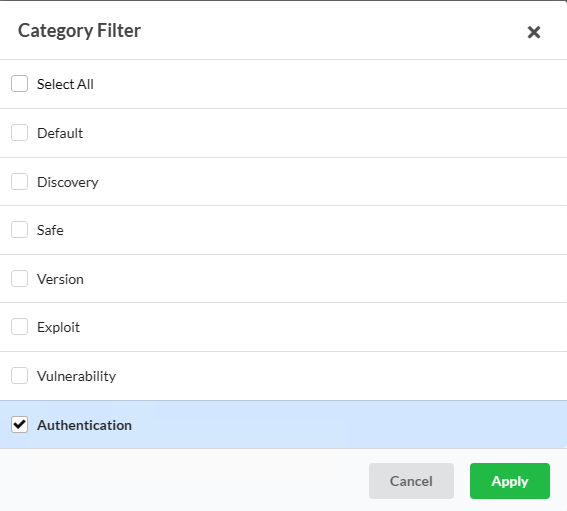The width and height of the screenshot is (567, 511).
Task: Tick the Select All checkbox
Action: pos(20,84)
